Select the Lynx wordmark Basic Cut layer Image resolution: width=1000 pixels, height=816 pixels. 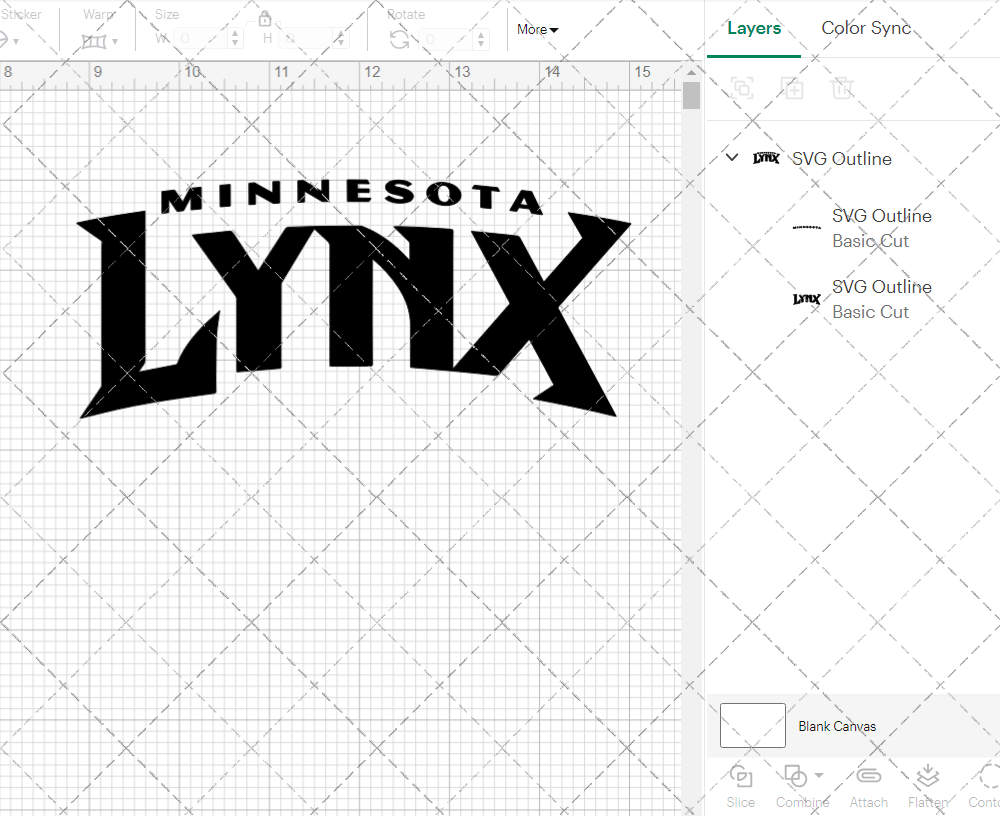[880, 299]
